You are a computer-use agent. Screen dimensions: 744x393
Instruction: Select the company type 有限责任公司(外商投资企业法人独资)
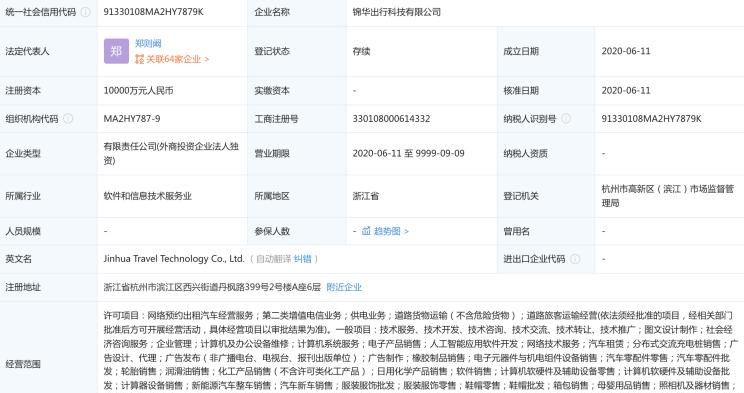click(171, 153)
